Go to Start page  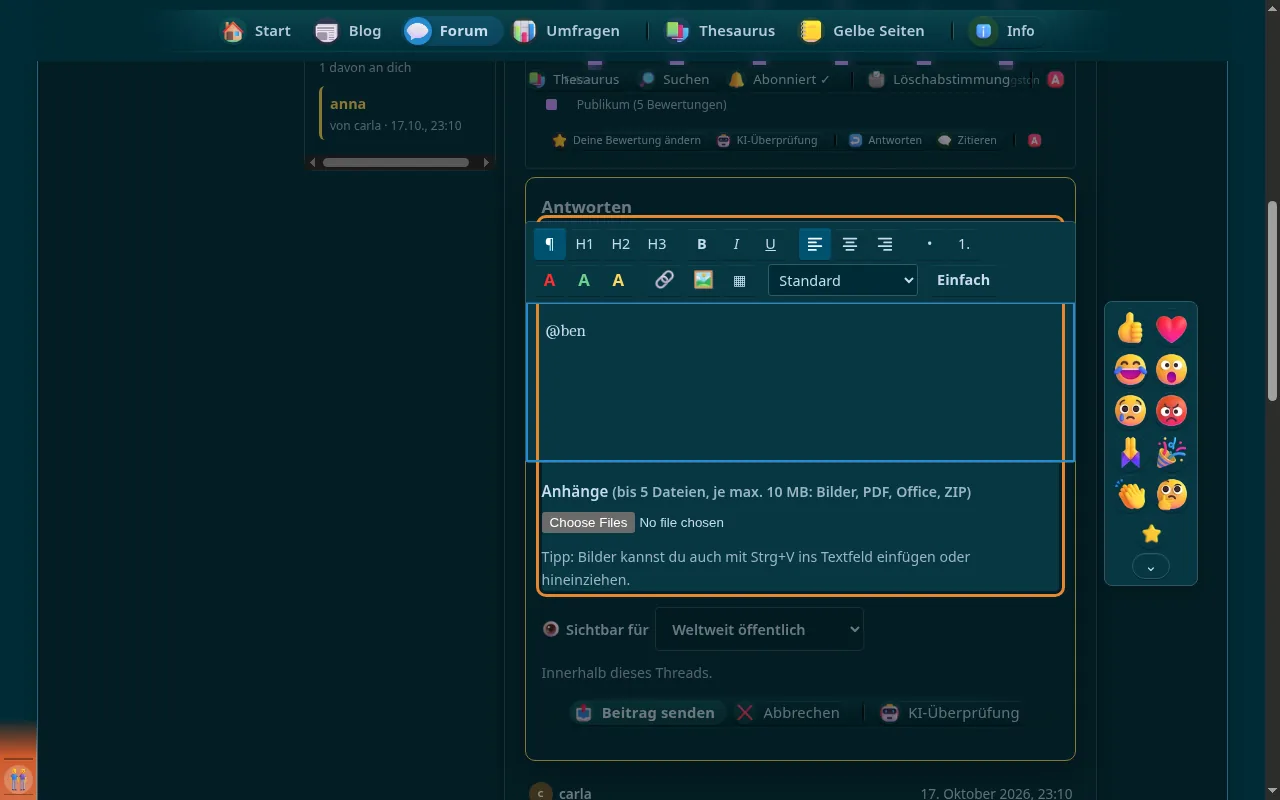click(257, 31)
